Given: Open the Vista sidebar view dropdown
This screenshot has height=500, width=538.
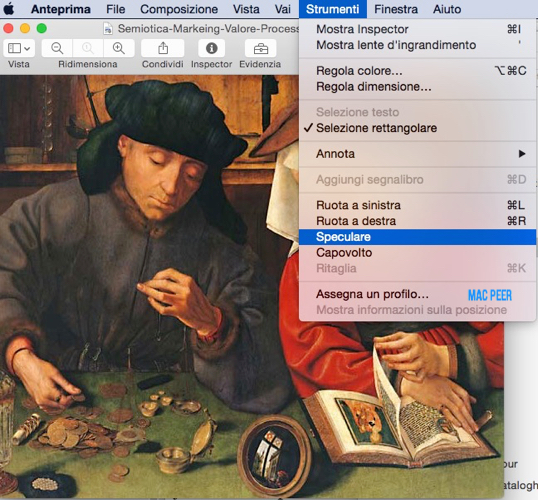Looking at the screenshot, I should [x=19, y=48].
